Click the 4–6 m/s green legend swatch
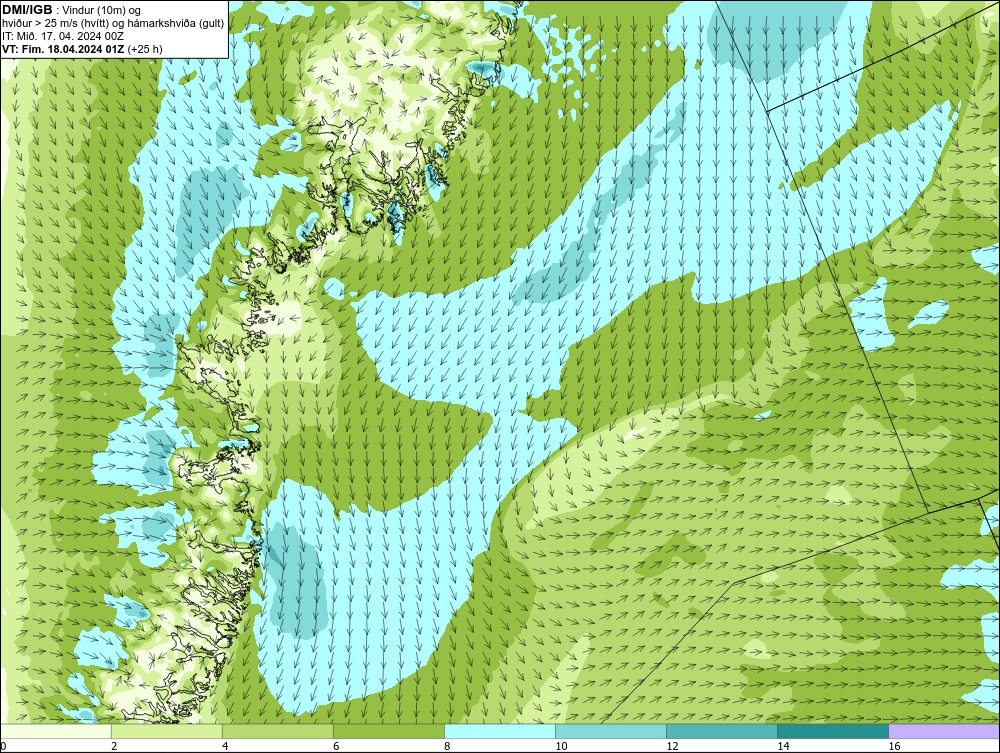The image size is (1000, 753). (x=278, y=731)
